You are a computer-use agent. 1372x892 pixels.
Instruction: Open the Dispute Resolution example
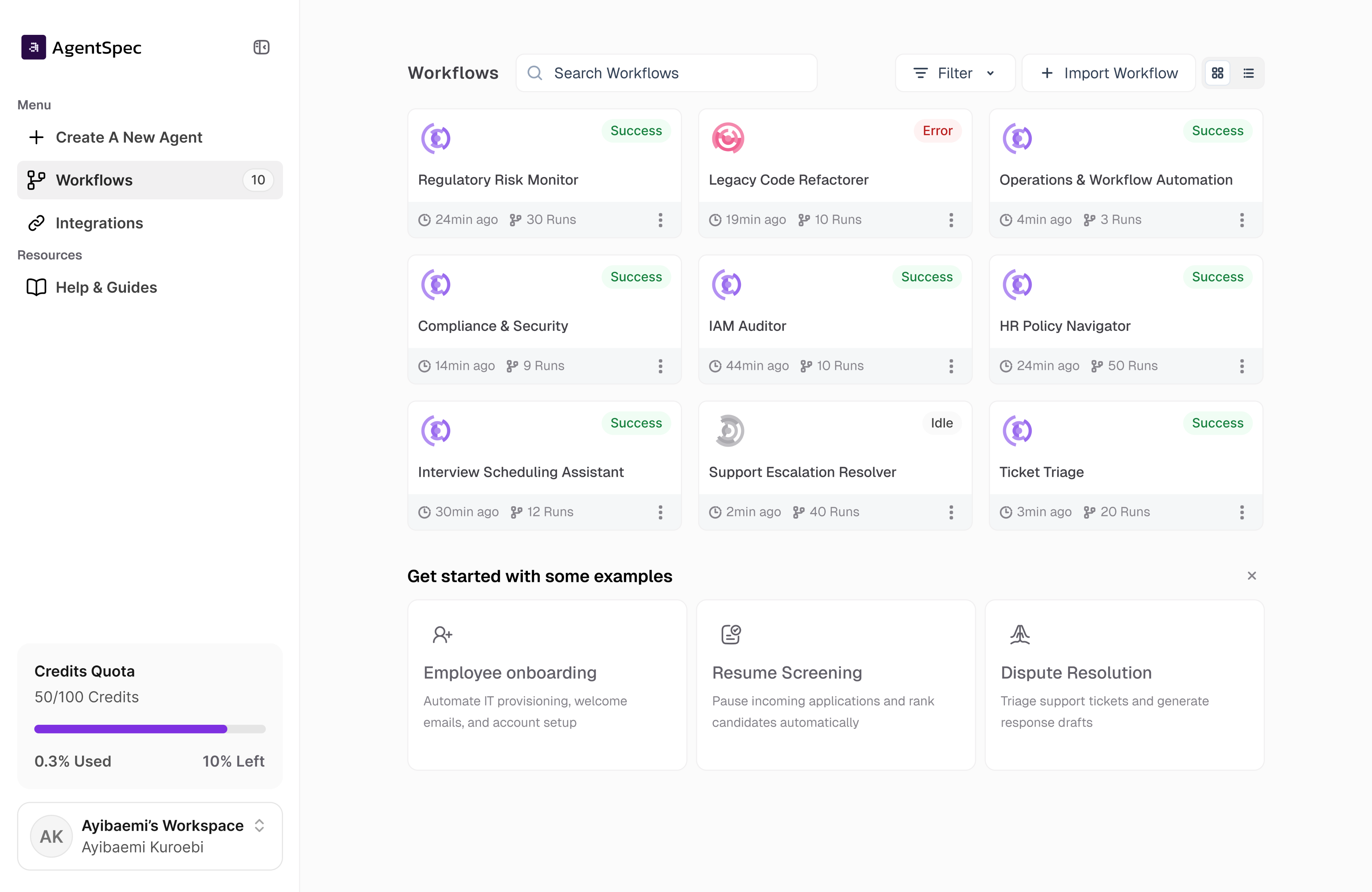point(1124,685)
